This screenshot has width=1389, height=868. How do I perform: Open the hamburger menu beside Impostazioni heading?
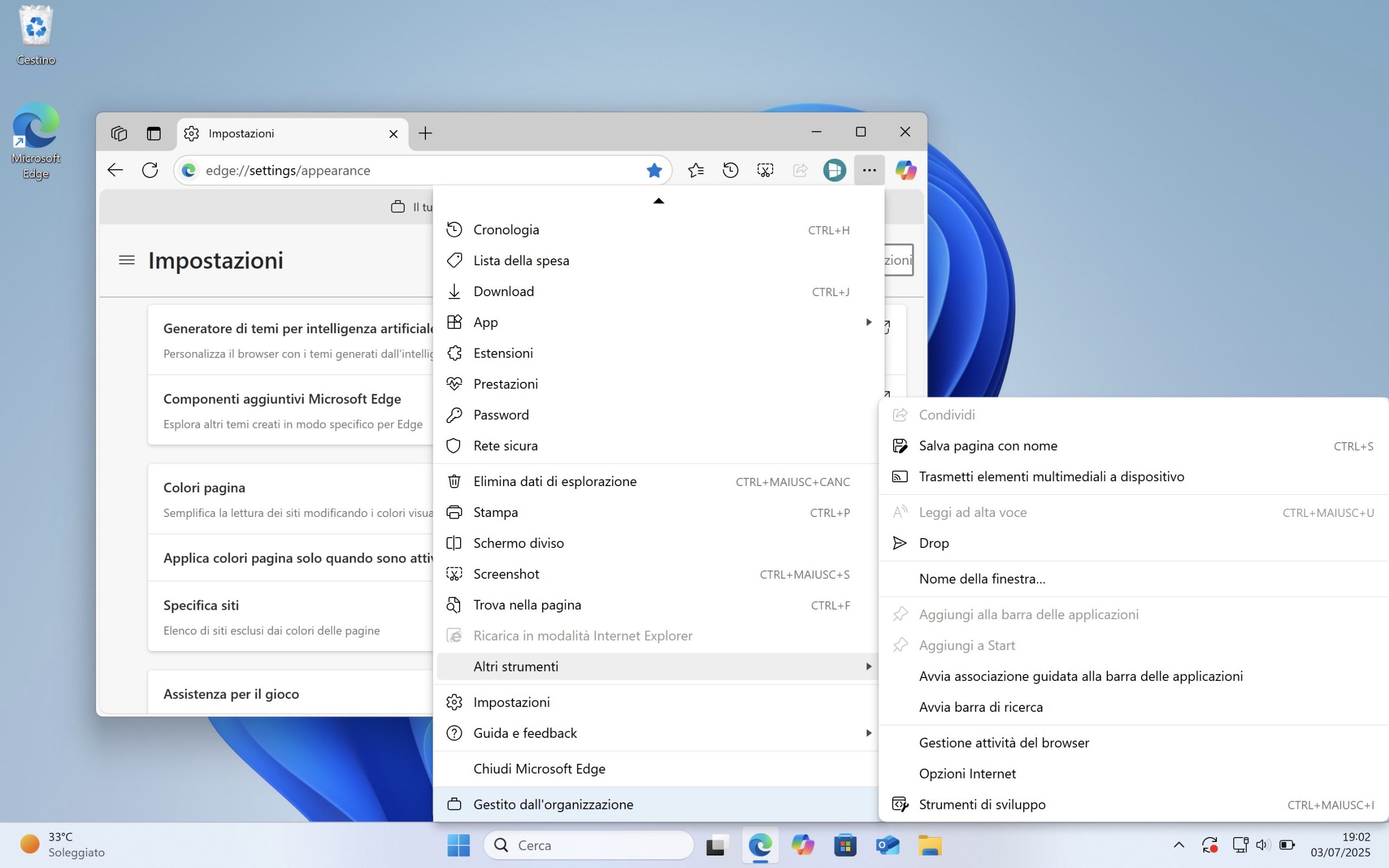pyautogui.click(x=126, y=260)
